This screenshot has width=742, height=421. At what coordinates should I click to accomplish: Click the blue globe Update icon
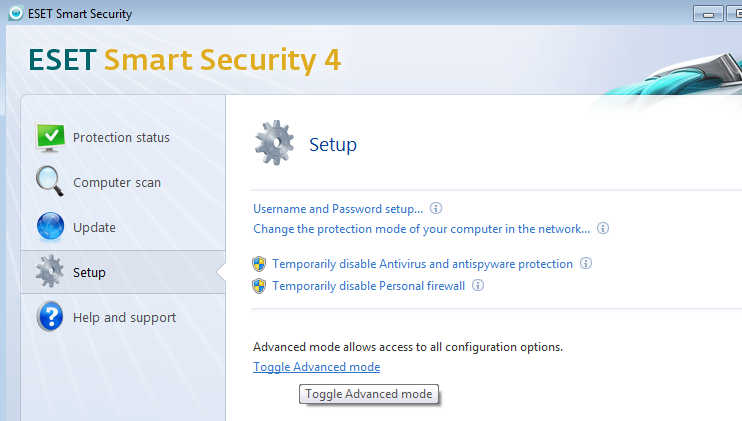50,226
